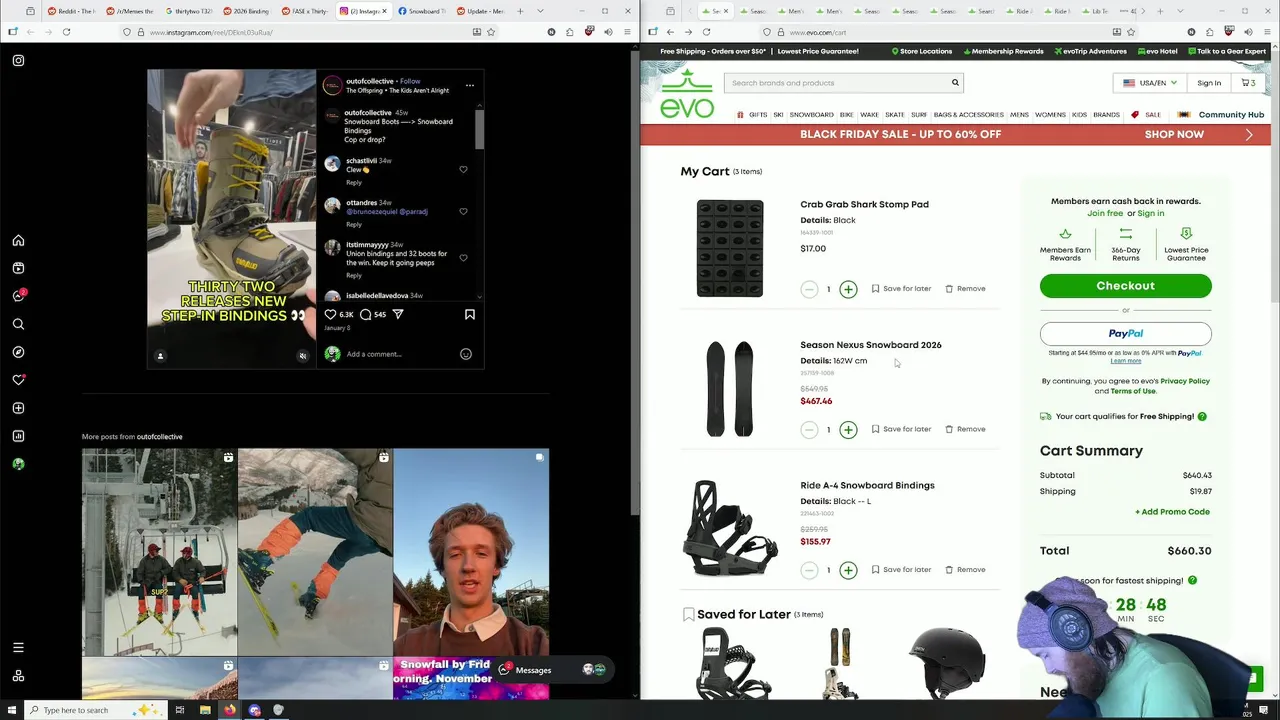Click Instagram create new post icon
The image size is (1280, 720).
18,408
